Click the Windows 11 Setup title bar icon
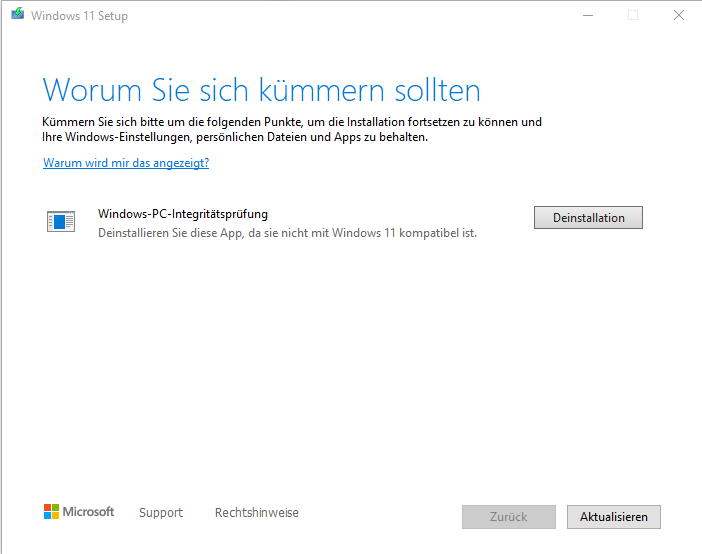Viewport: 702px width, 554px height. [17, 13]
